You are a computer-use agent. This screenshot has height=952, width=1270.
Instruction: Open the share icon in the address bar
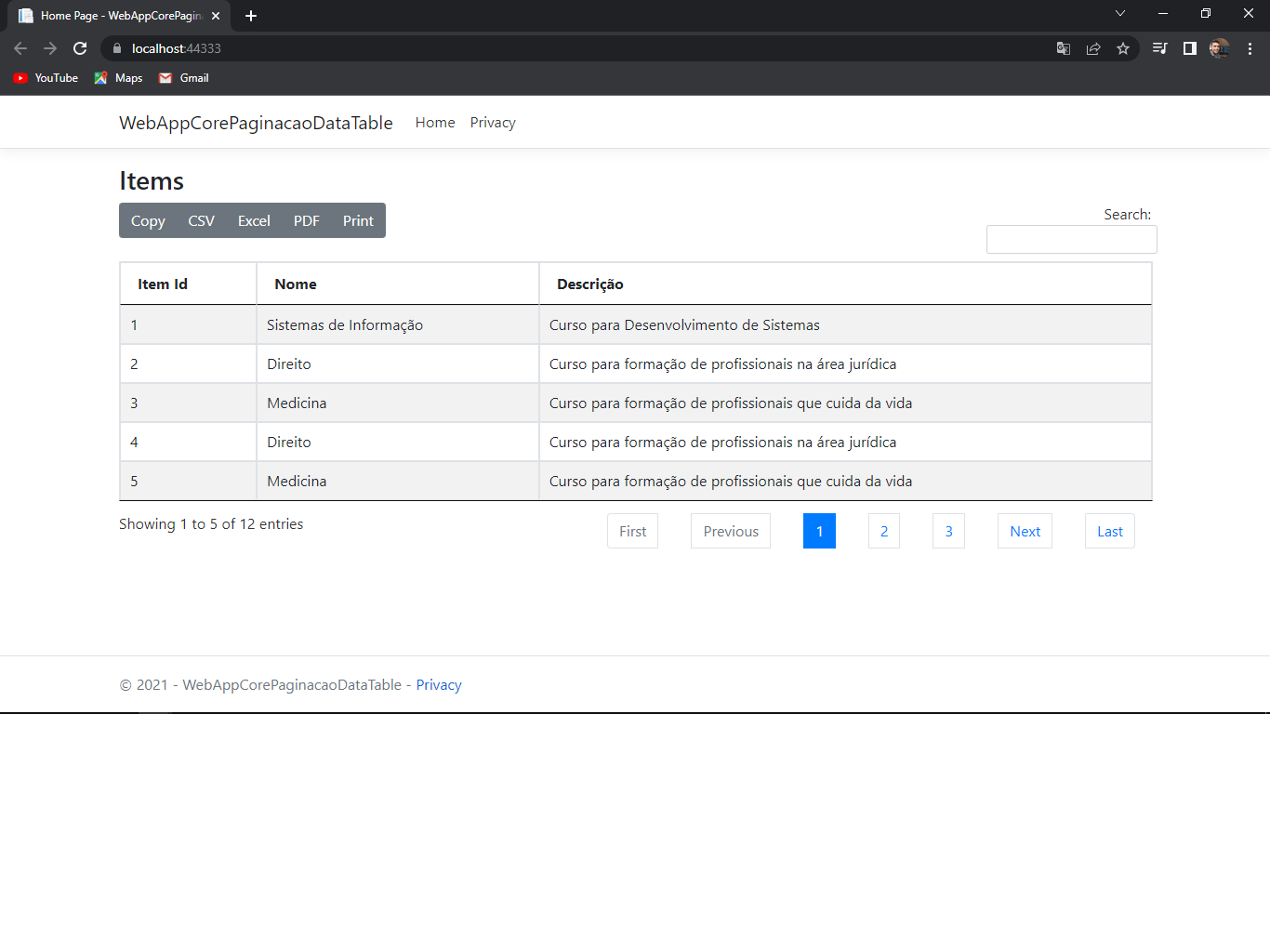tap(1093, 48)
